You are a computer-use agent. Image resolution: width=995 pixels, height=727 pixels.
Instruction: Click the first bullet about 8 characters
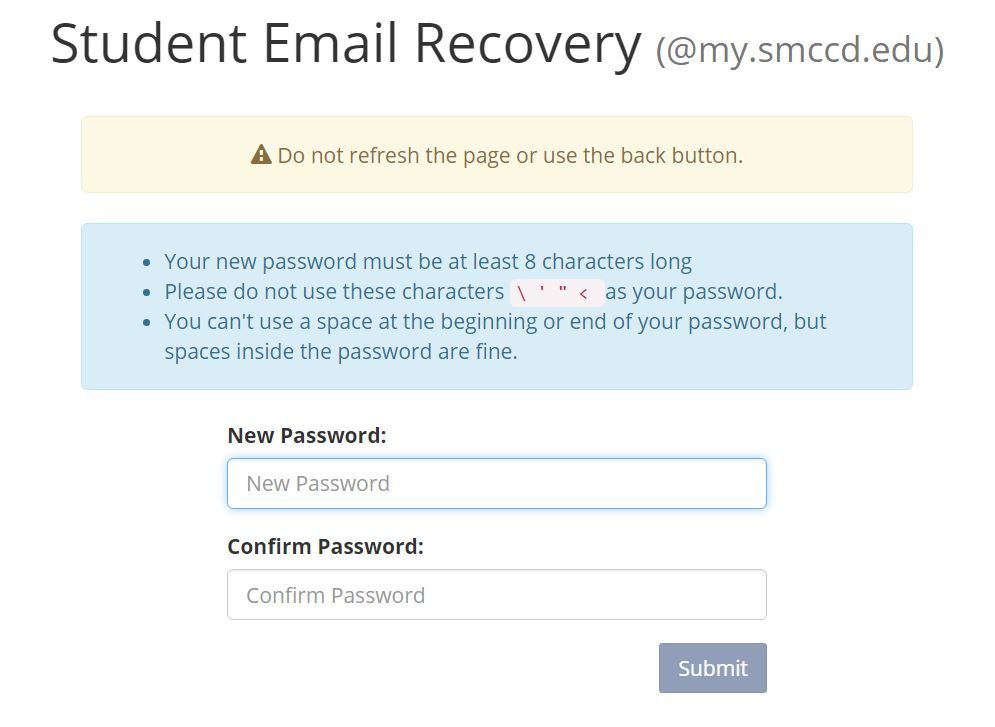coord(428,261)
